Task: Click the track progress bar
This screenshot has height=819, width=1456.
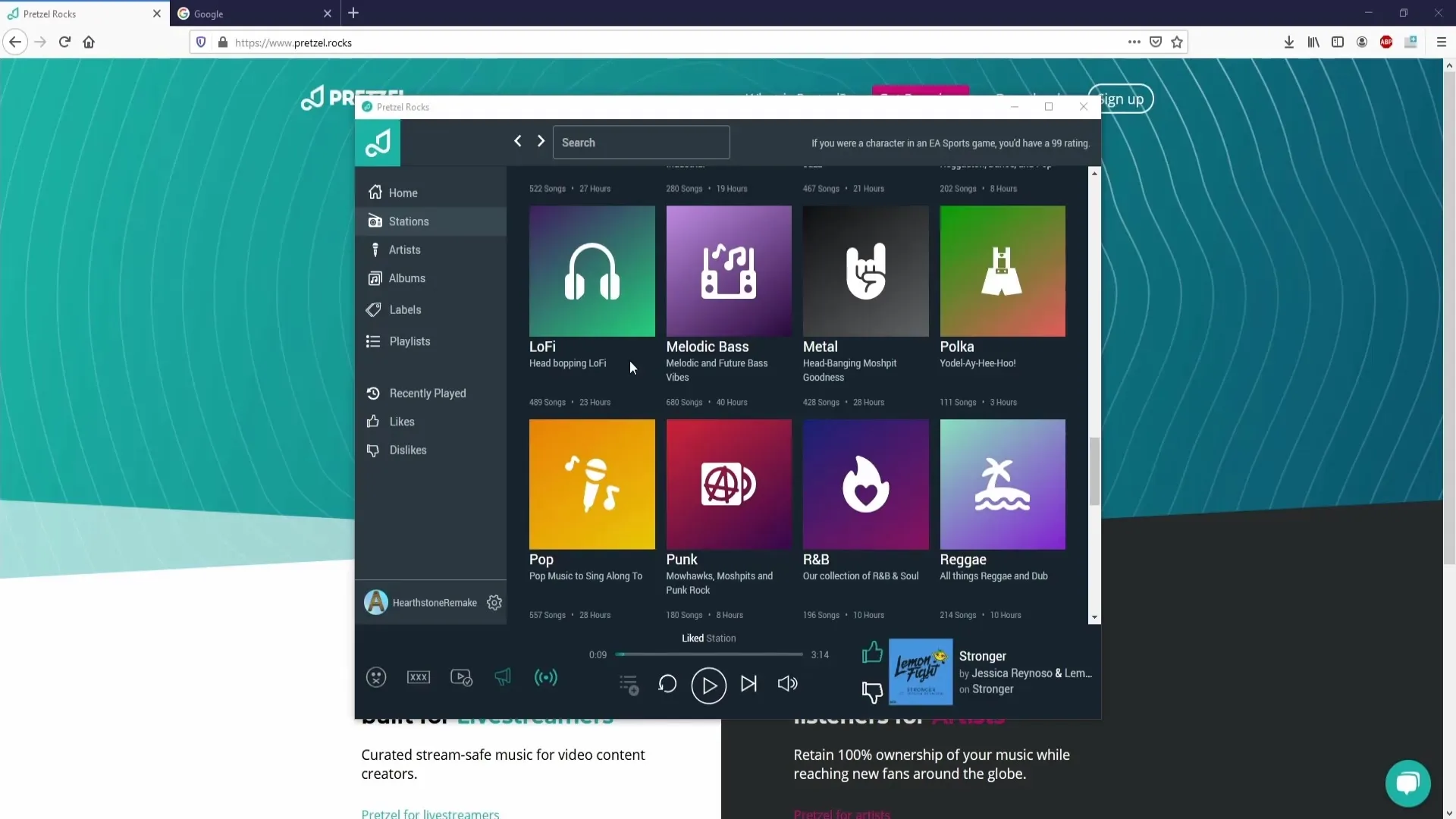Action: tap(709, 654)
